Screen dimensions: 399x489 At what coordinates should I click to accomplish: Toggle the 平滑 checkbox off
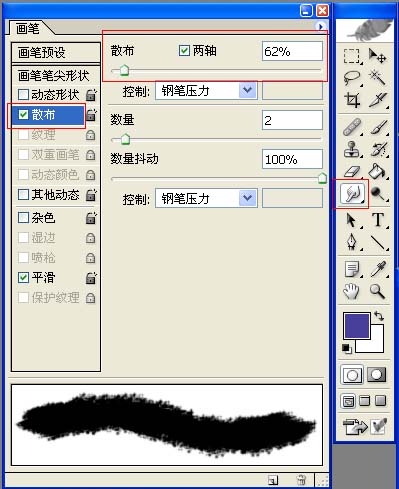(23, 277)
